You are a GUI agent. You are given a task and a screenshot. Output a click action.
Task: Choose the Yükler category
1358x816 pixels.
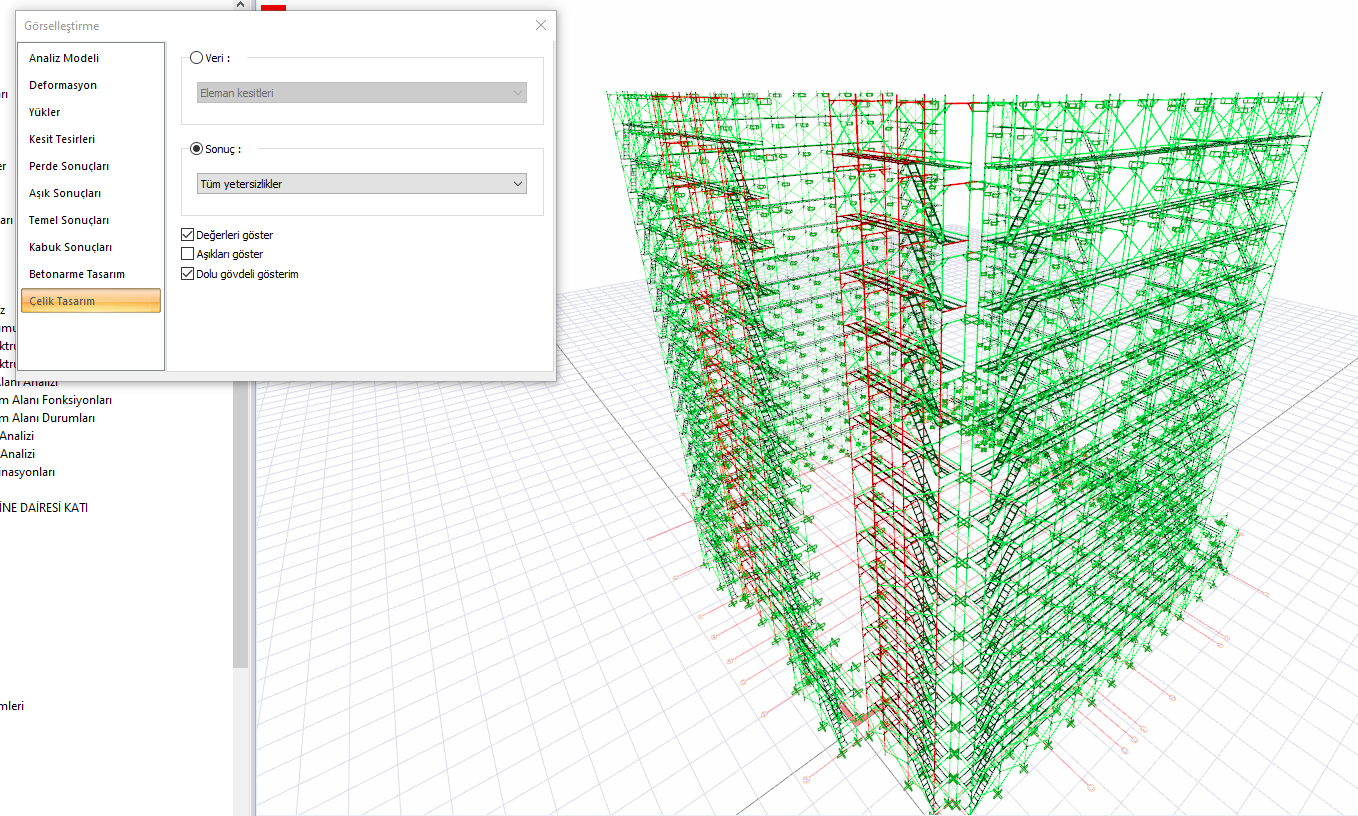[x=91, y=112]
